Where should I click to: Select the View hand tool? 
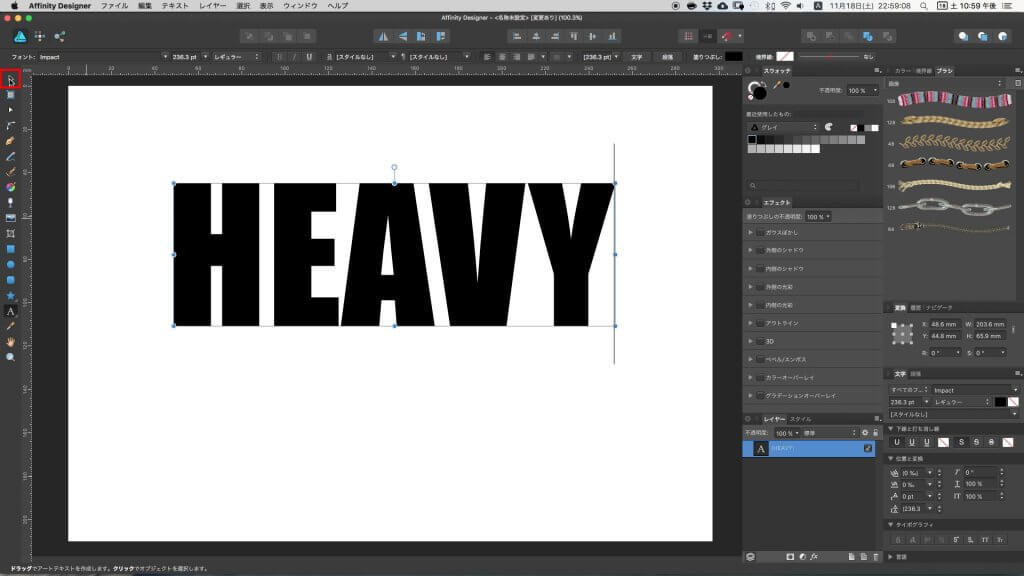(10, 342)
